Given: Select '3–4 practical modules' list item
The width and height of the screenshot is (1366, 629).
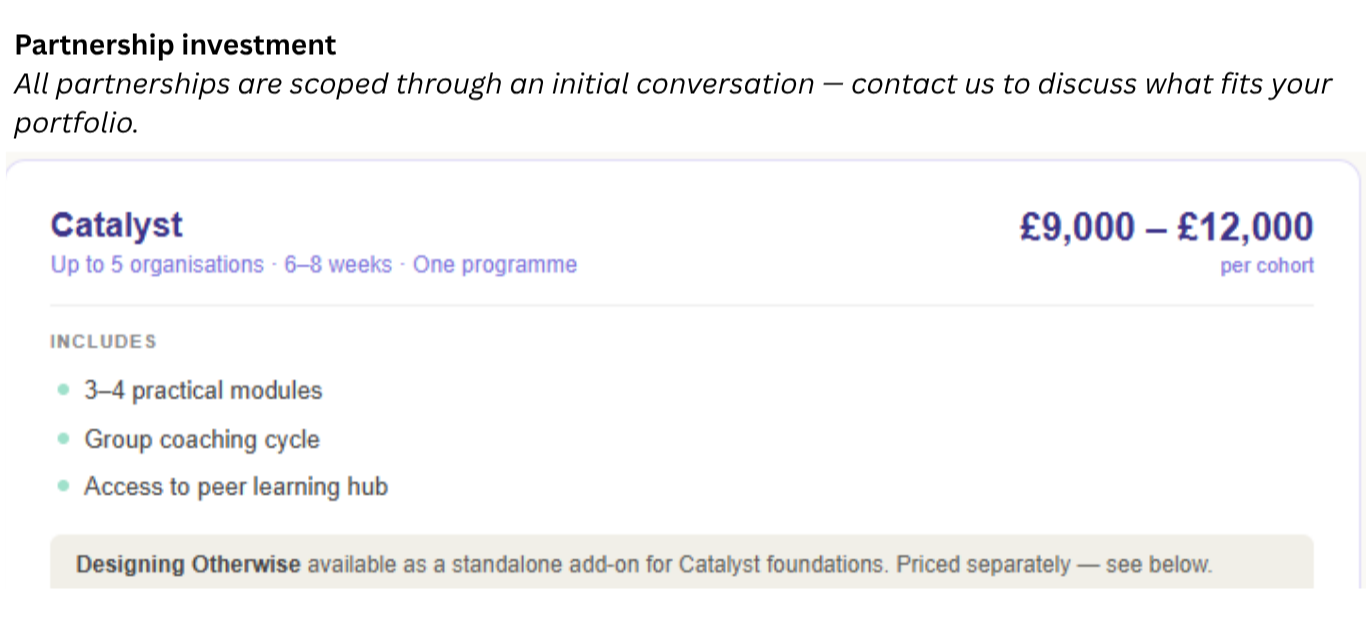Looking at the screenshot, I should pyautogui.click(x=203, y=390).
